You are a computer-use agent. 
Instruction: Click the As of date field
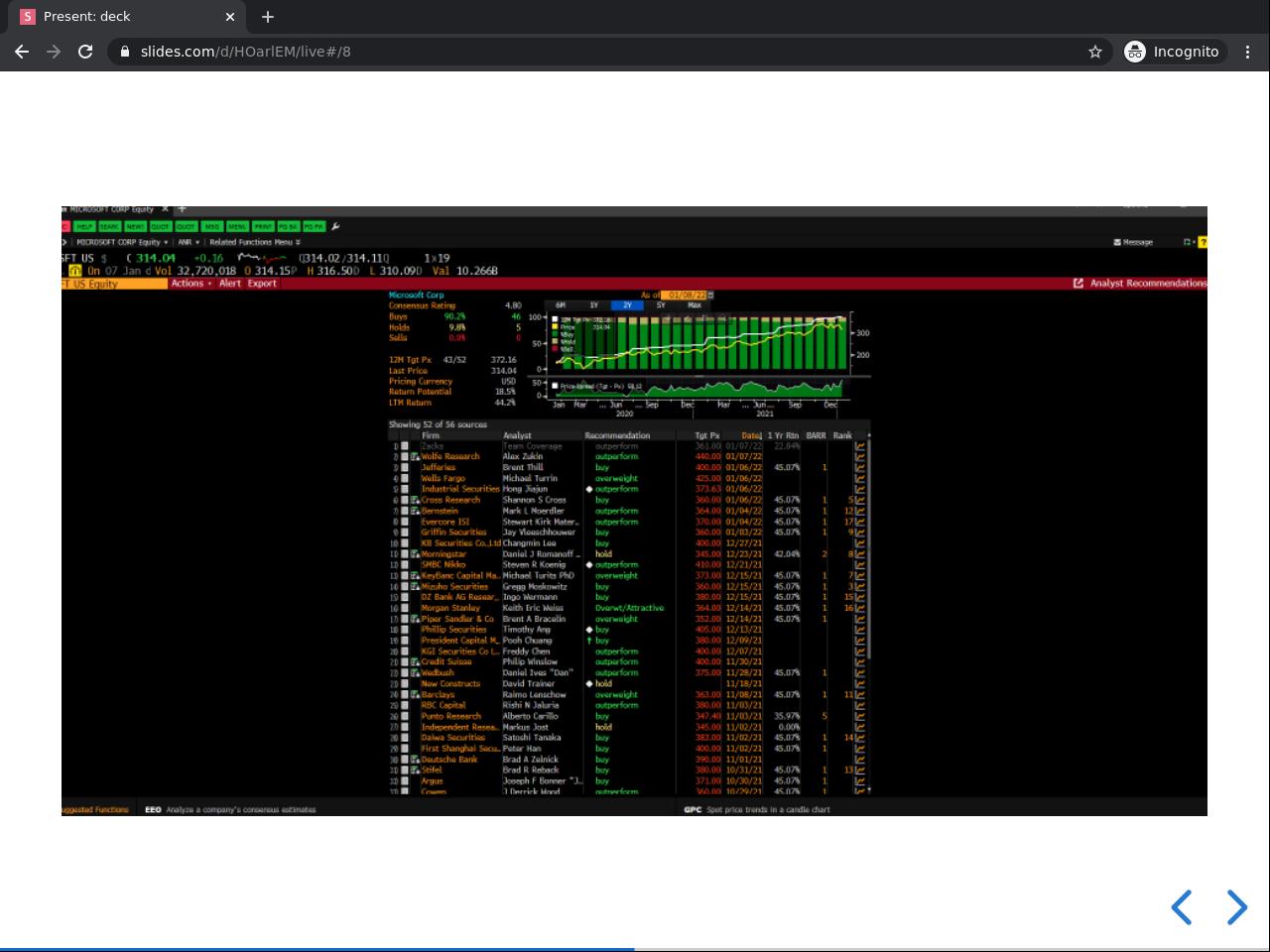pyautogui.click(x=685, y=296)
